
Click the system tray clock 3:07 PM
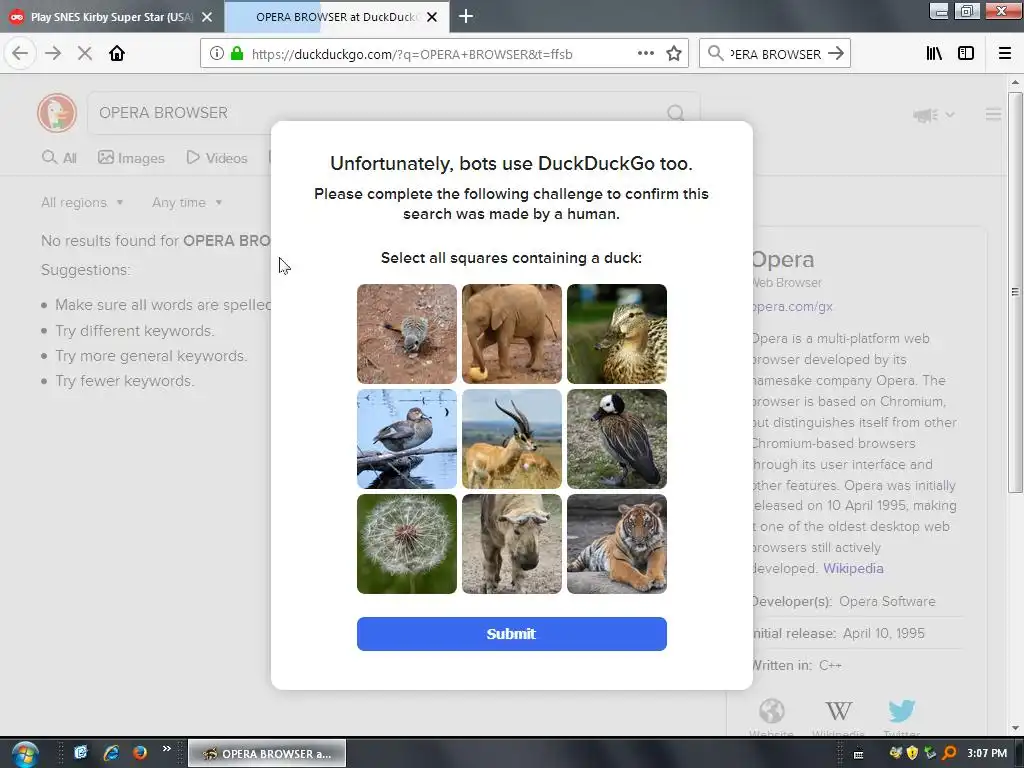point(987,754)
